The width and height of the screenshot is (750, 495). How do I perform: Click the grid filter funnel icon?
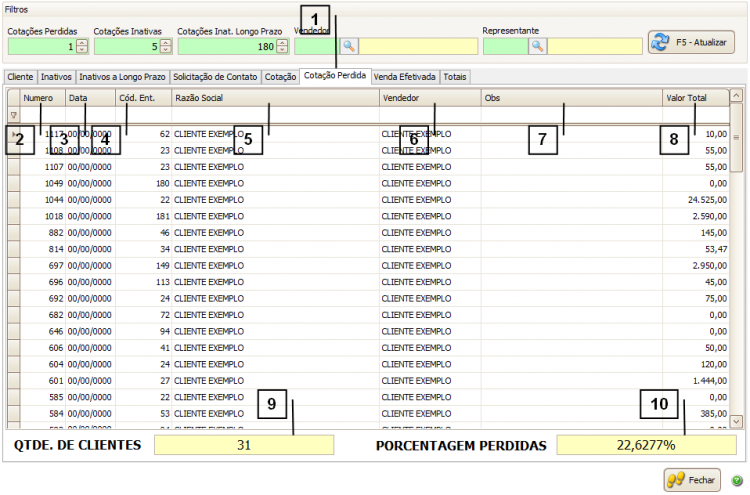click(x=13, y=115)
